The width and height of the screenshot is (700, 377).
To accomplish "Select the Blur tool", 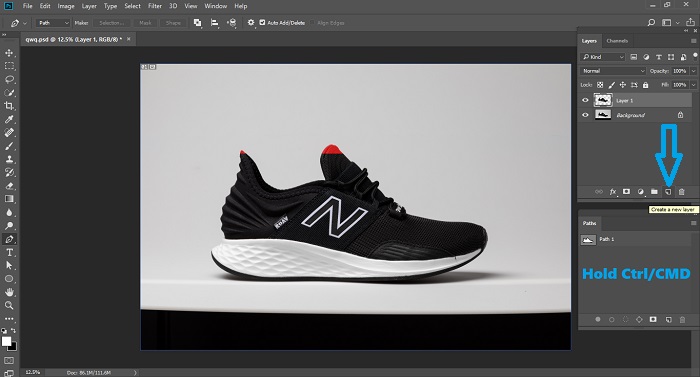I will click(9, 213).
